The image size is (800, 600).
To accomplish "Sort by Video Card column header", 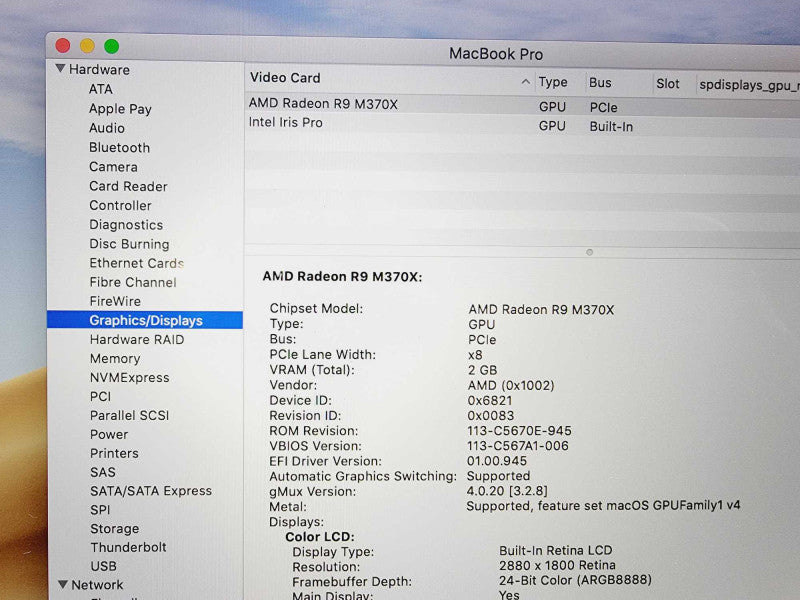I will click(x=285, y=78).
